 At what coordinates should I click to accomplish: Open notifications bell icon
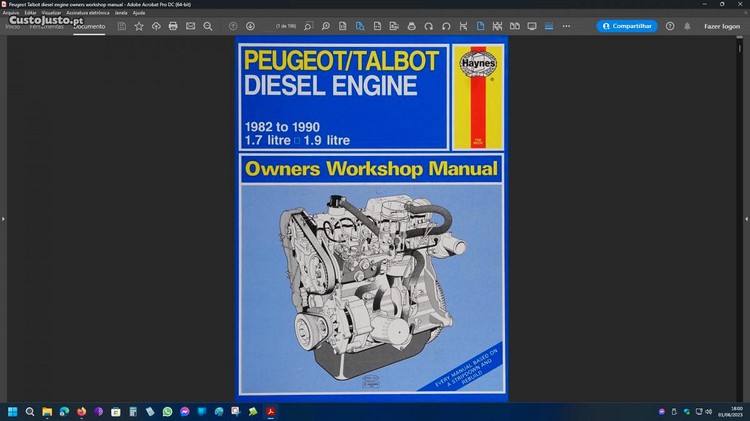pos(687,26)
